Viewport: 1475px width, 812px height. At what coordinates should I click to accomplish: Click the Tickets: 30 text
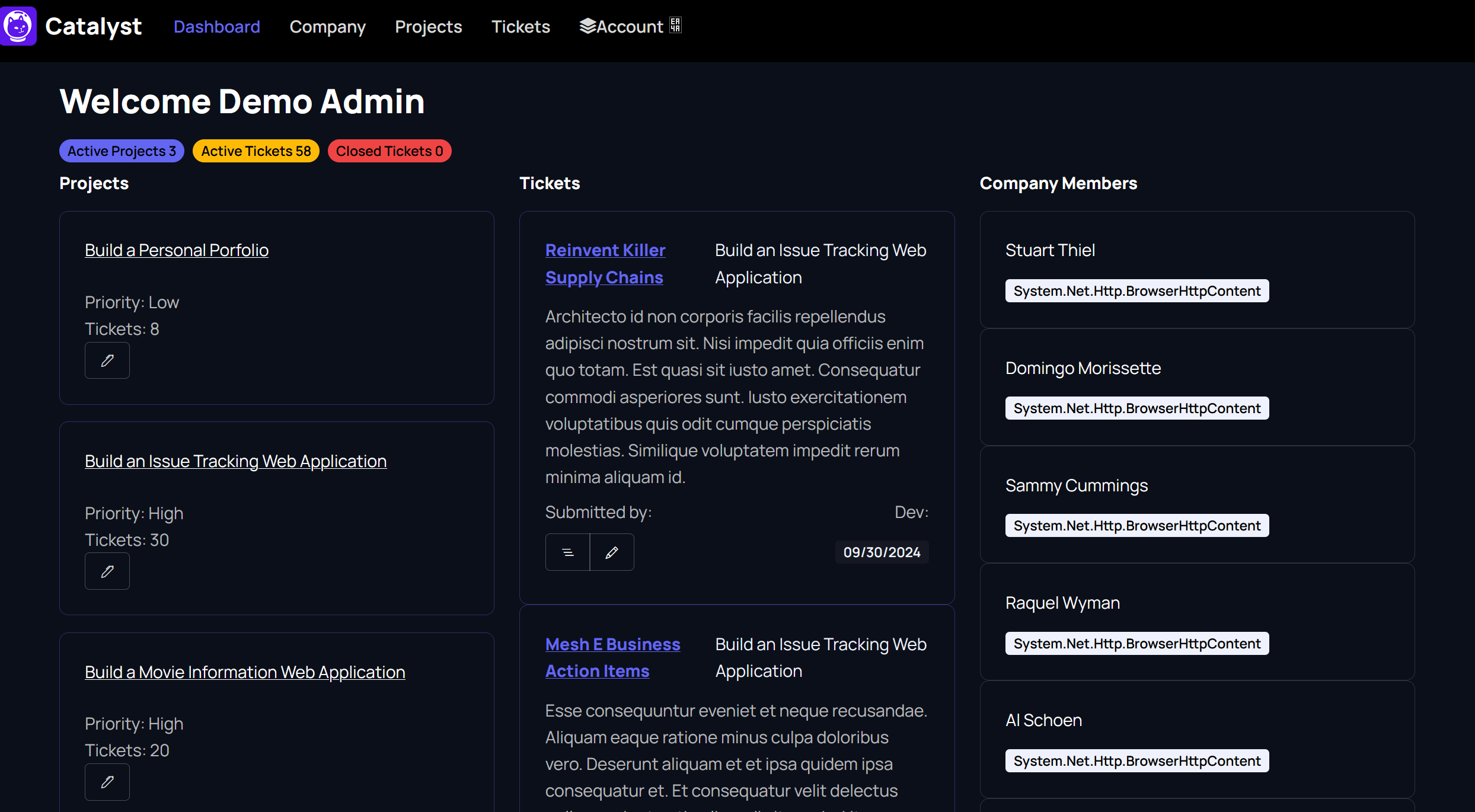coord(127,540)
